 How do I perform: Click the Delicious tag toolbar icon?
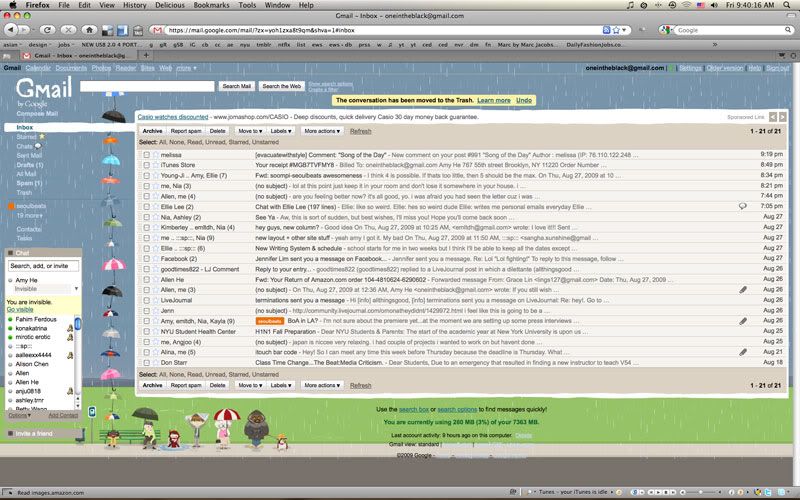click(x=138, y=31)
